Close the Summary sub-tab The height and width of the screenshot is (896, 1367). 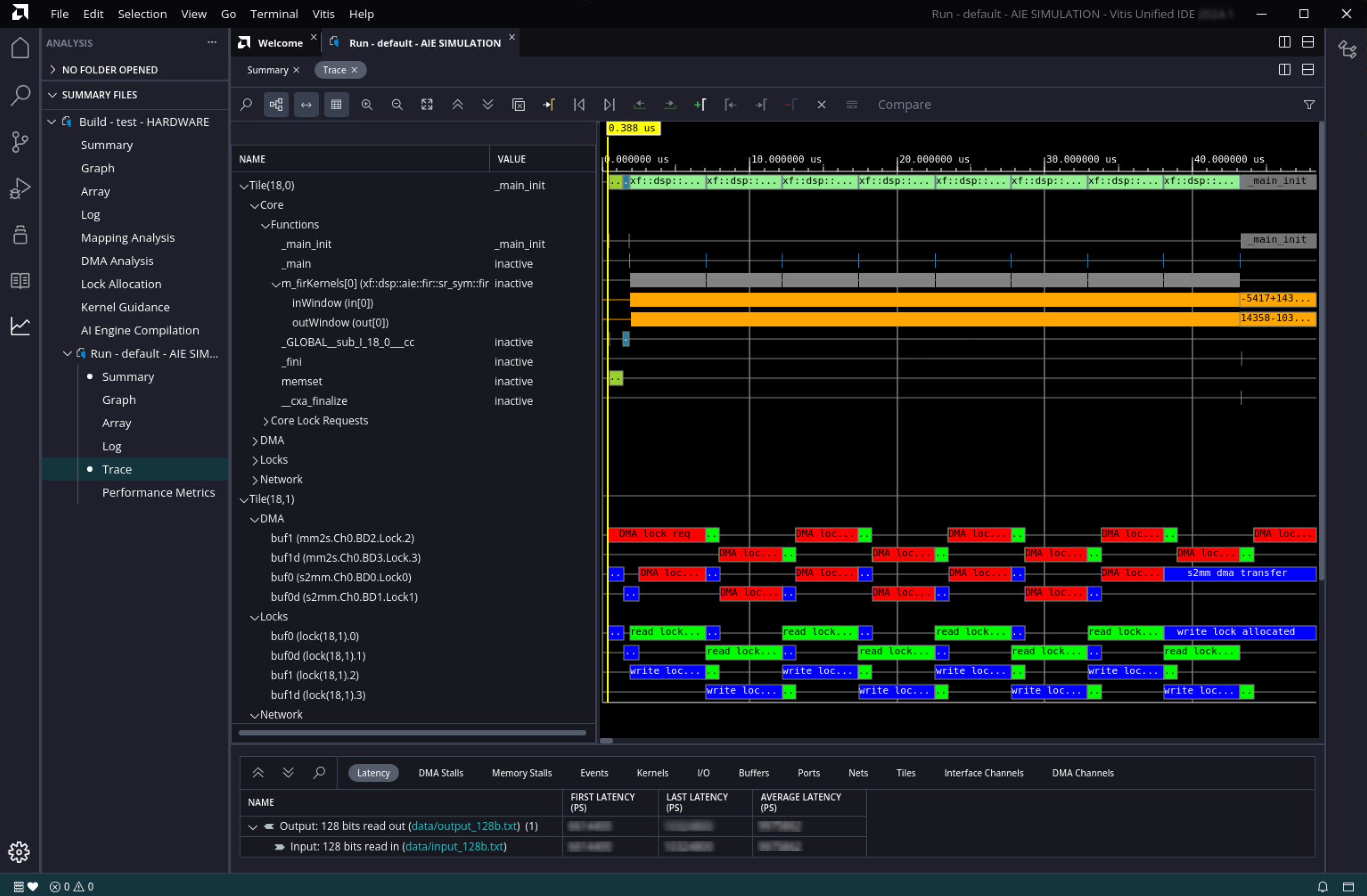(296, 70)
